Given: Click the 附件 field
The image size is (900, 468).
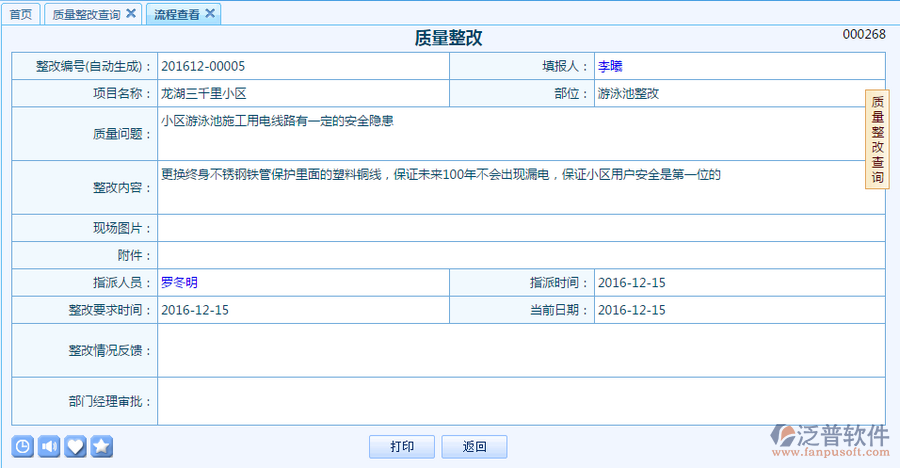Looking at the screenshot, I should coord(521,255).
